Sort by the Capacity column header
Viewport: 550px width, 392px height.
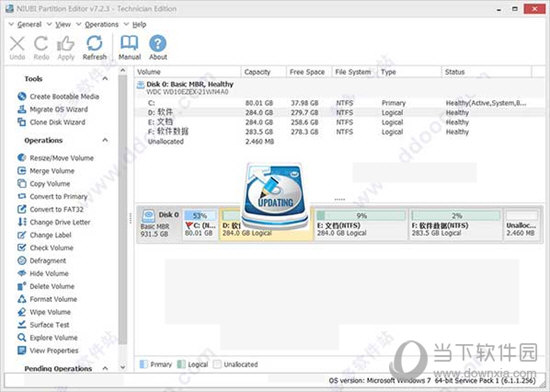coord(264,72)
